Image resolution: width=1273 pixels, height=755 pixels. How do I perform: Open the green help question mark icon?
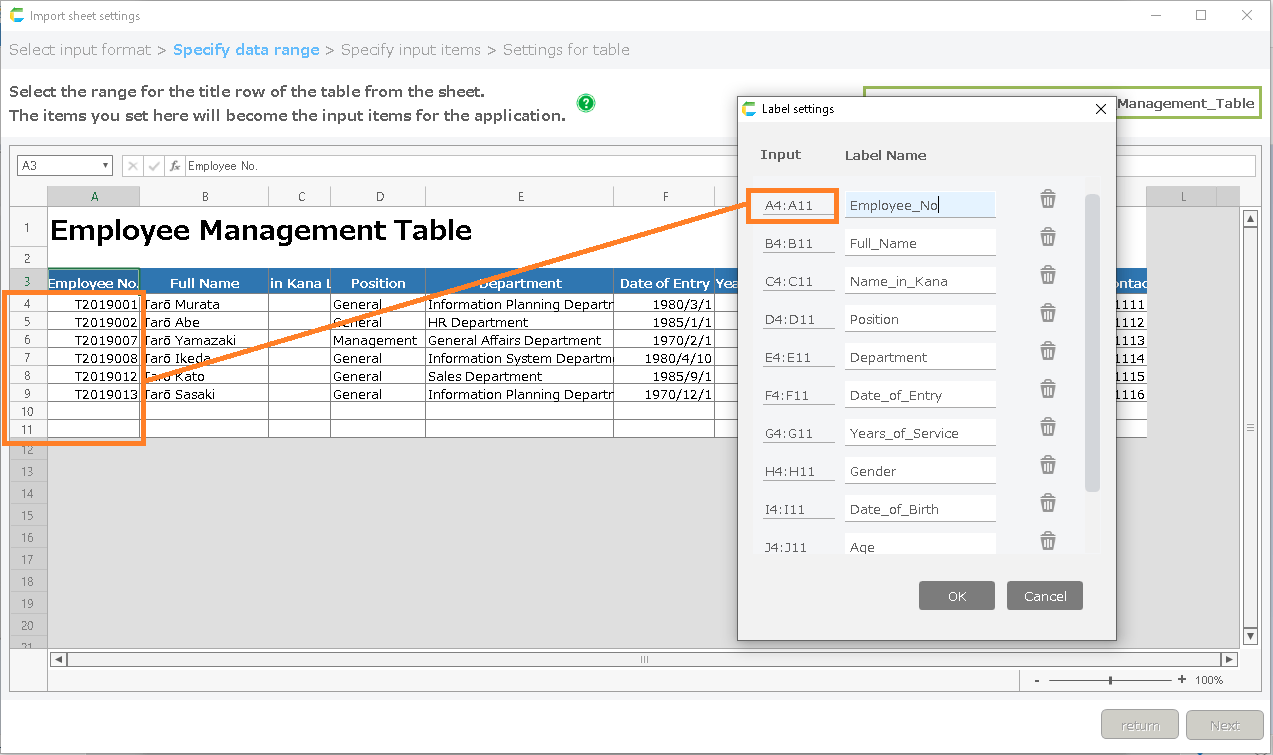[x=586, y=103]
